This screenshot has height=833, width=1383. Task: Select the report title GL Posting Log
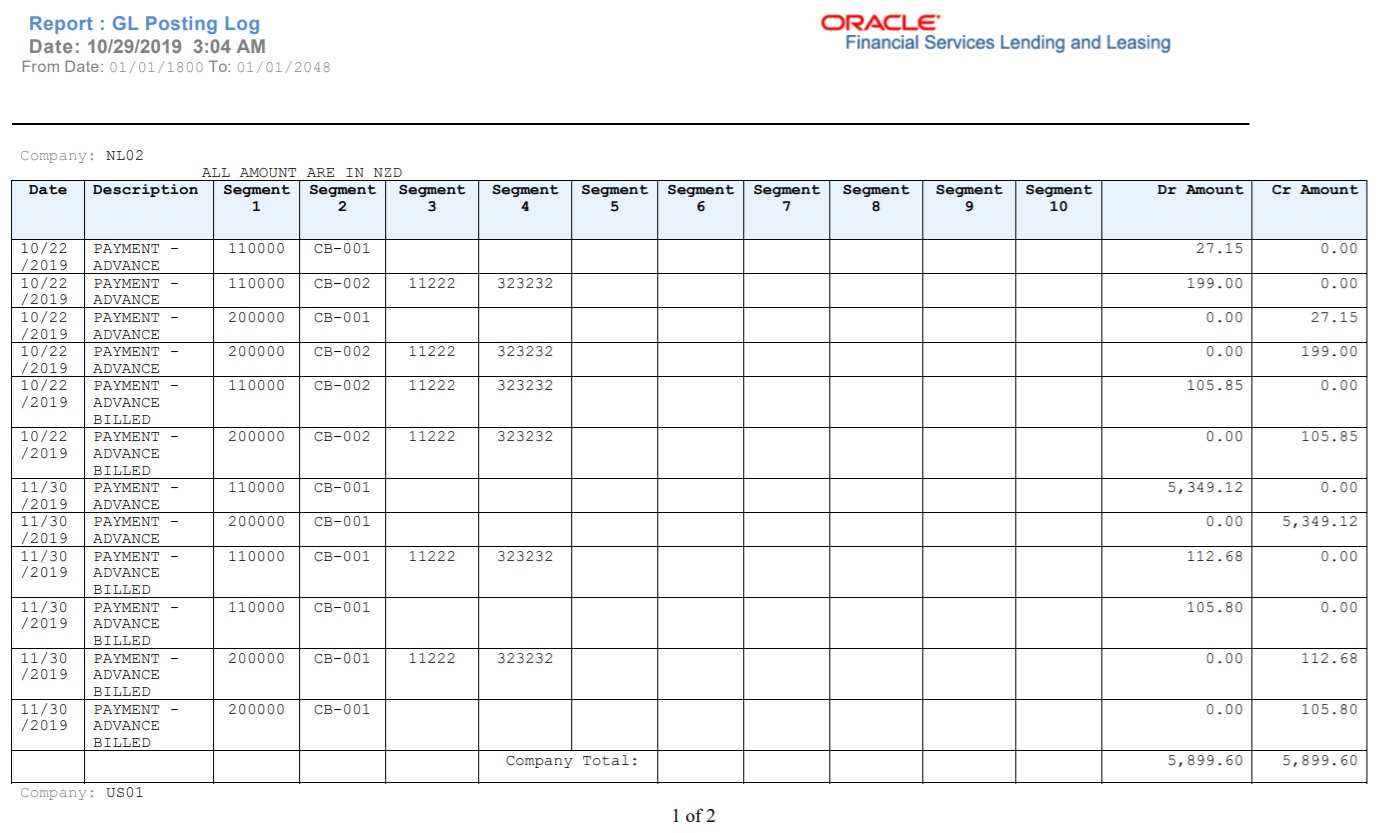click(186, 24)
